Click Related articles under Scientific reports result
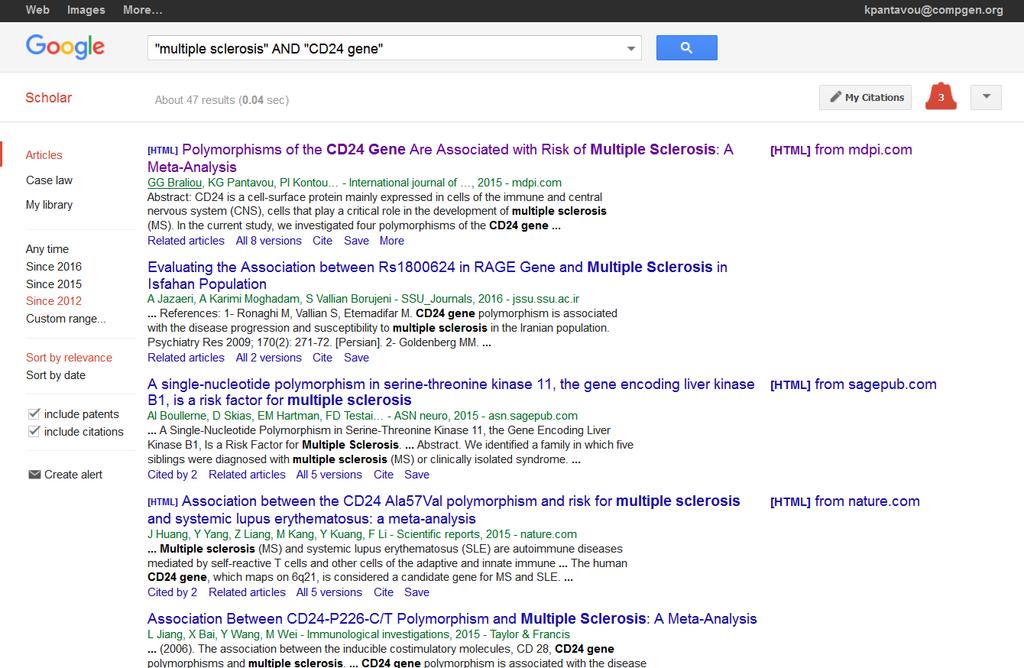This screenshot has width=1024, height=668. click(x=247, y=592)
